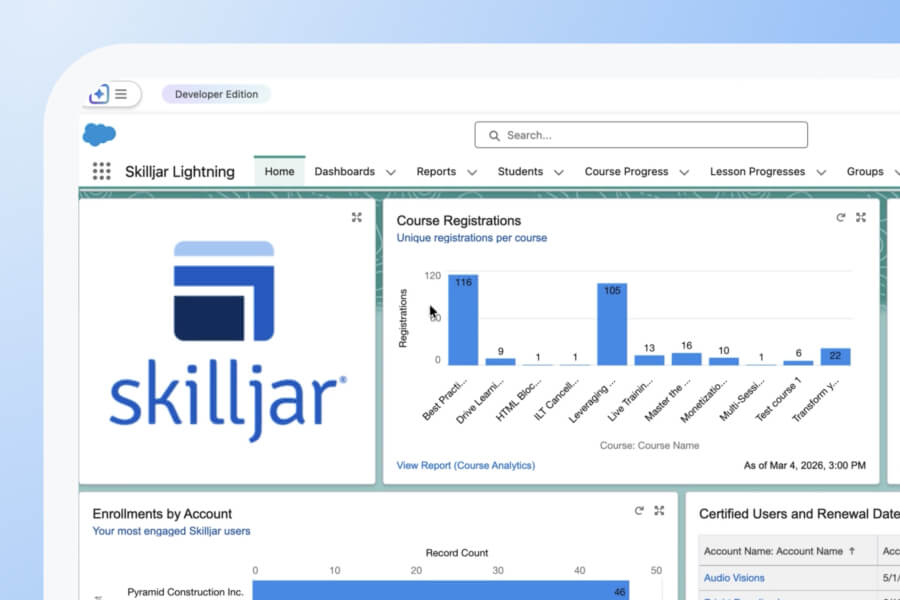Click the Skilljar logo image
The image size is (900, 600).
[x=227, y=342]
